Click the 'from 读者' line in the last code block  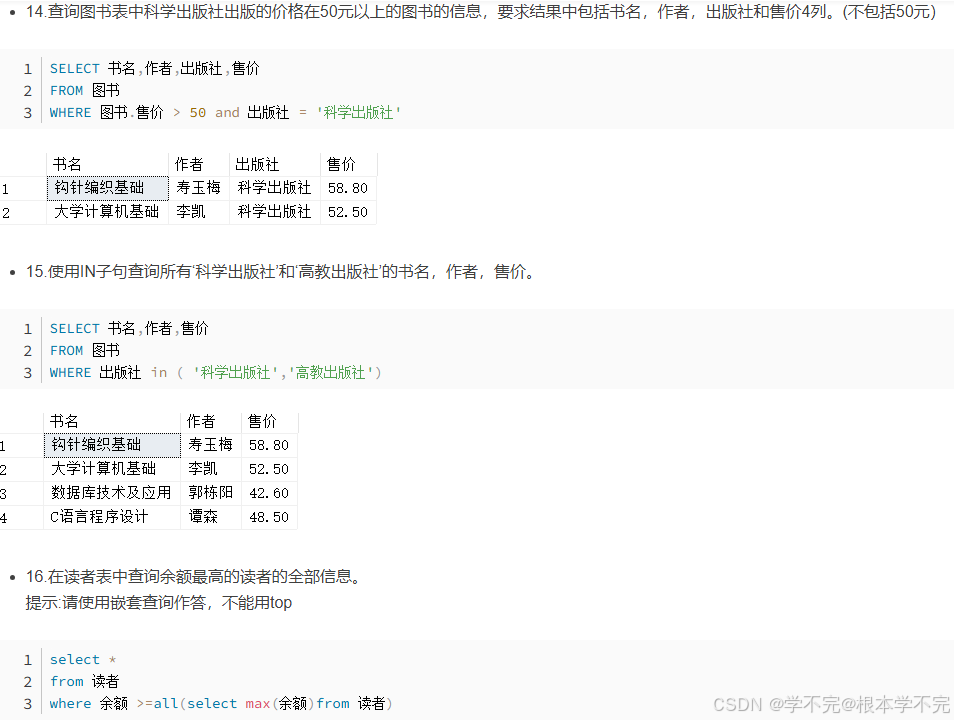click(x=85, y=681)
